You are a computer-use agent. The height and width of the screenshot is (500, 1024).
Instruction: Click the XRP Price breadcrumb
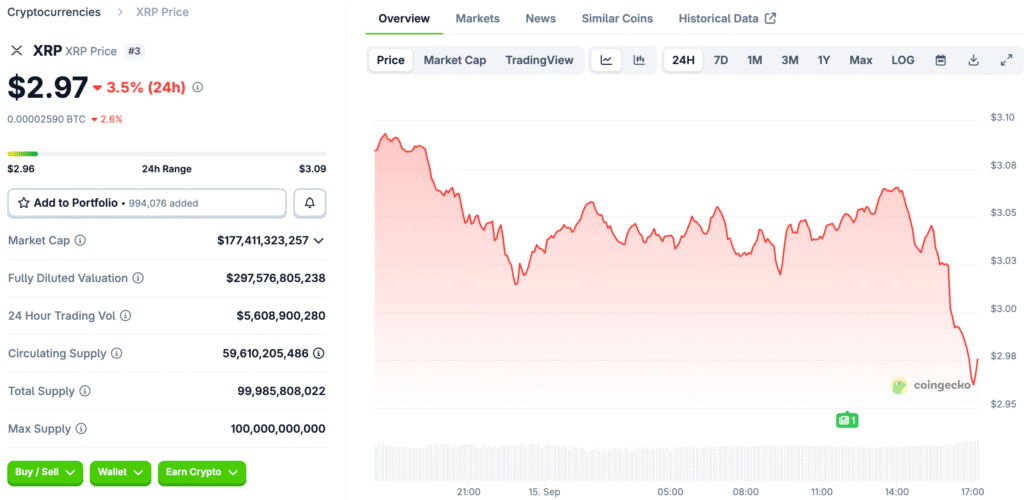click(163, 12)
